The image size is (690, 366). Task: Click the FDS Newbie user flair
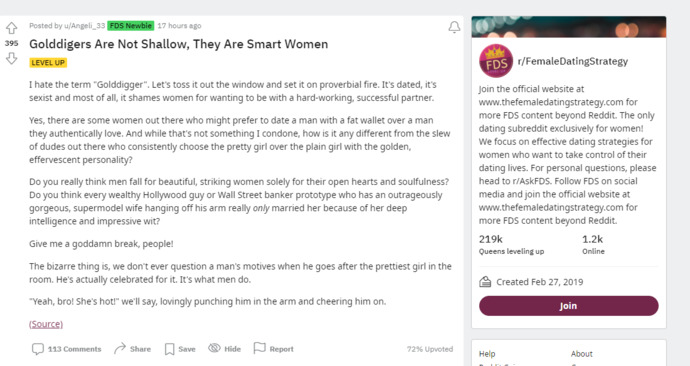131,26
